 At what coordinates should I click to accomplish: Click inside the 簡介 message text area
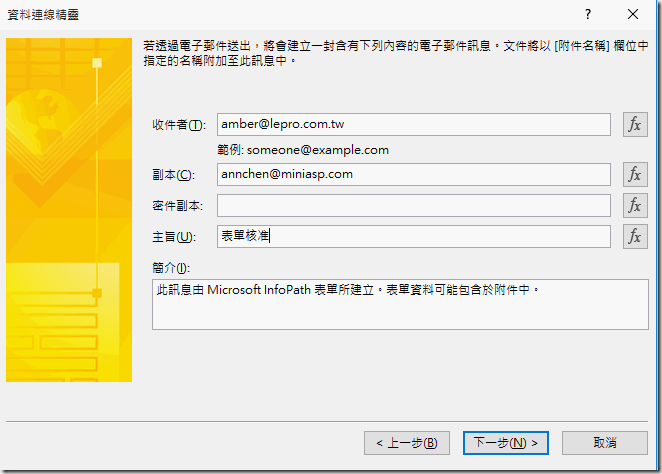pos(399,304)
